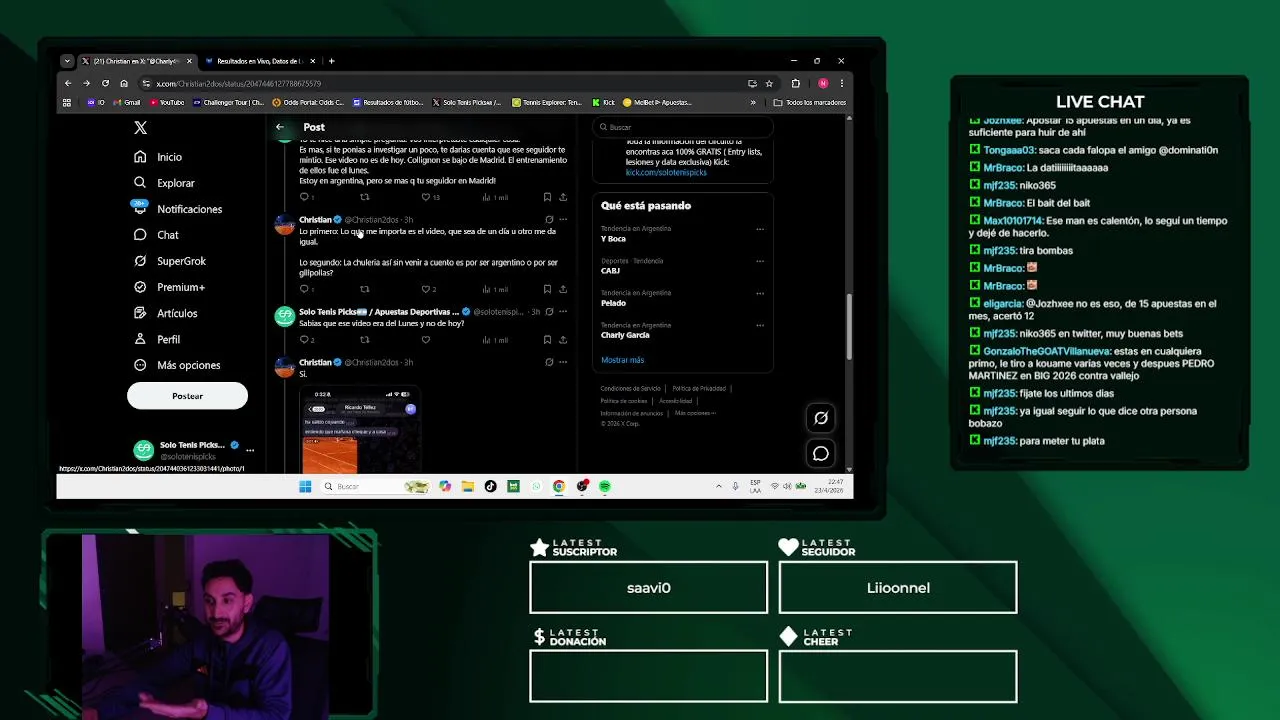Bookmark the Solo Tenis Picks tweet
1280x720 pixels.
tap(547, 340)
